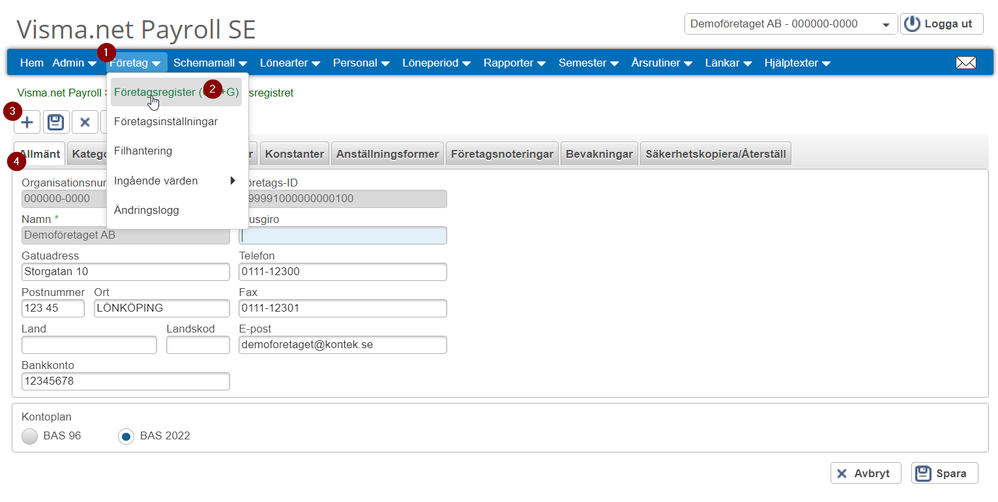Click the empty Land input field

click(89, 345)
